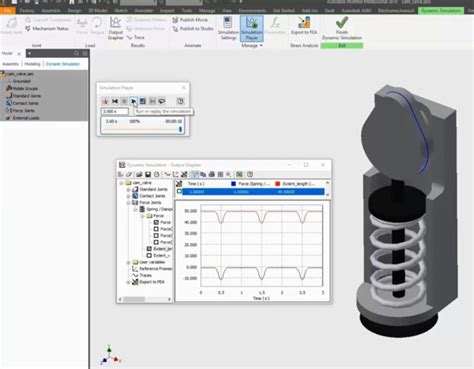
Task: Click the save icon in Output Grapher toolbar
Action: tap(148, 174)
